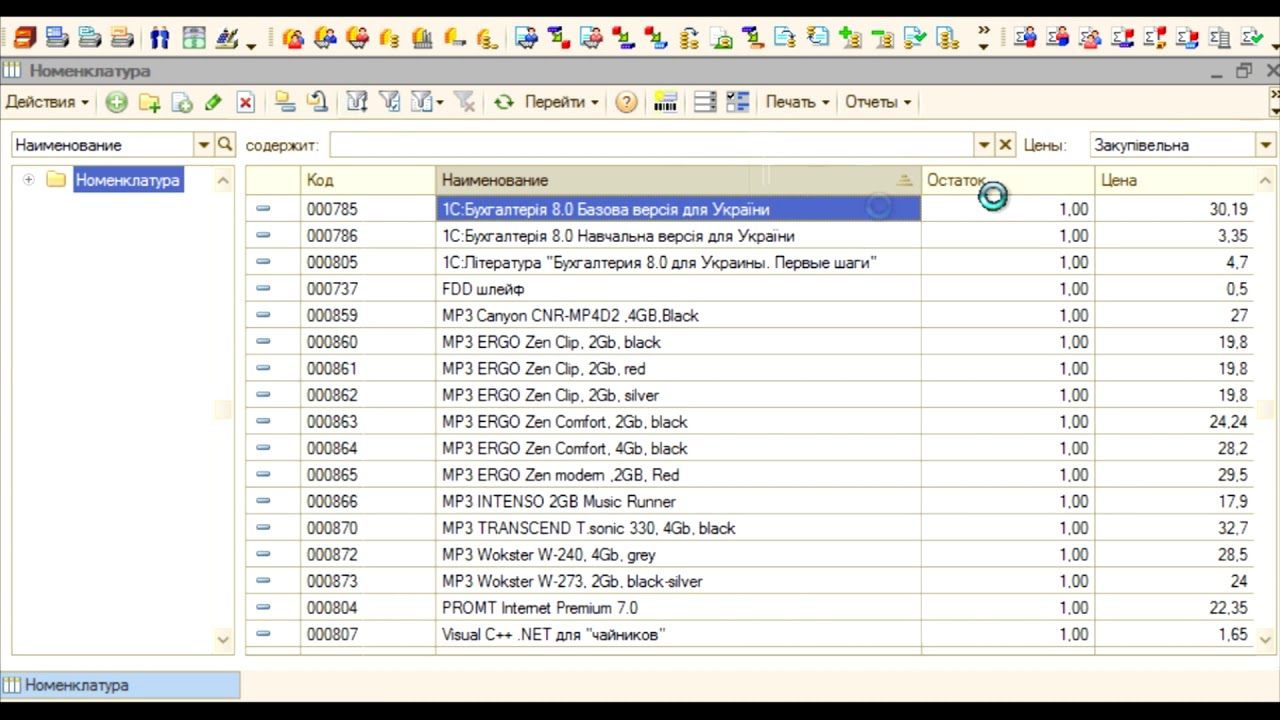1280x720 pixels.
Task: Open help with the question mark icon
Action: 626,102
